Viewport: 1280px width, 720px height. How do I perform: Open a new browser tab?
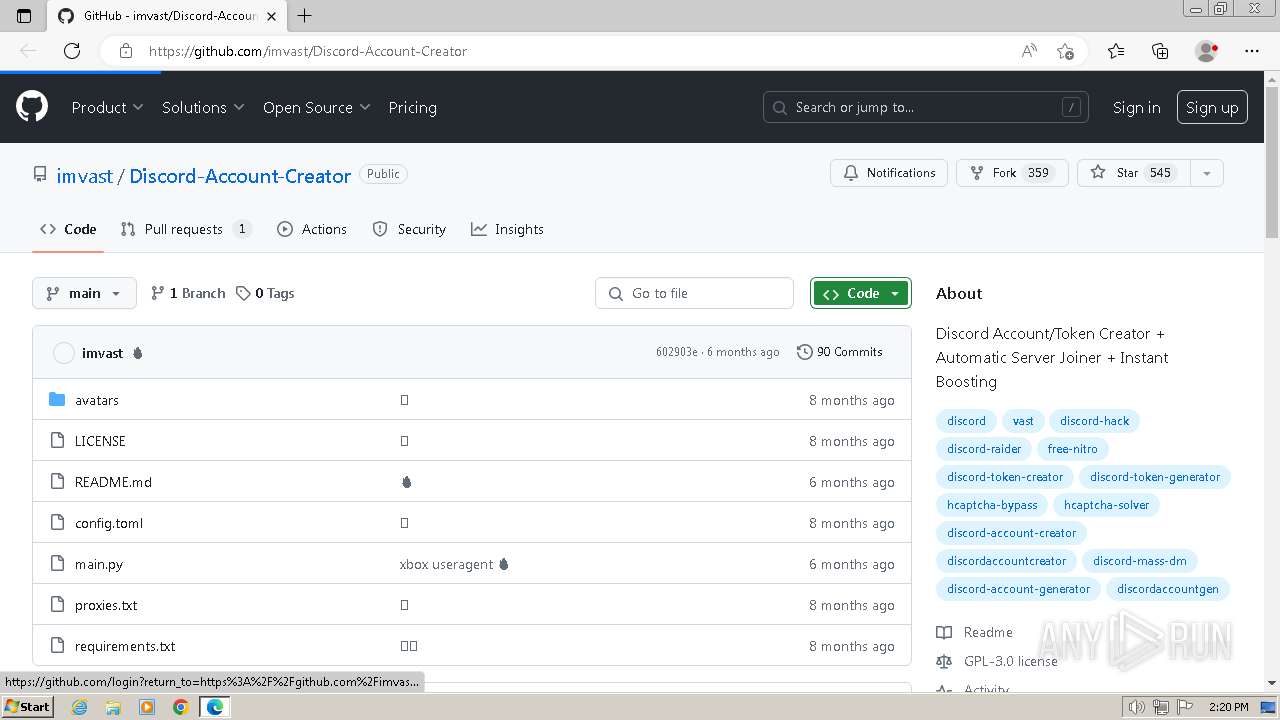pyautogui.click(x=305, y=16)
